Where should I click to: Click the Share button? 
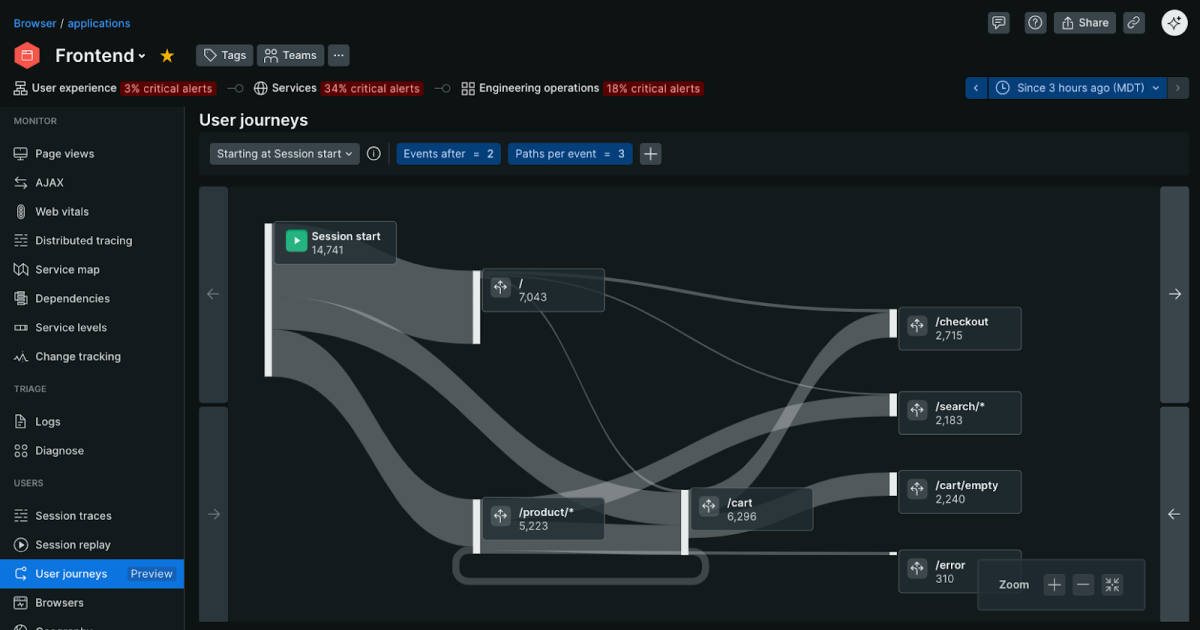point(1084,22)
